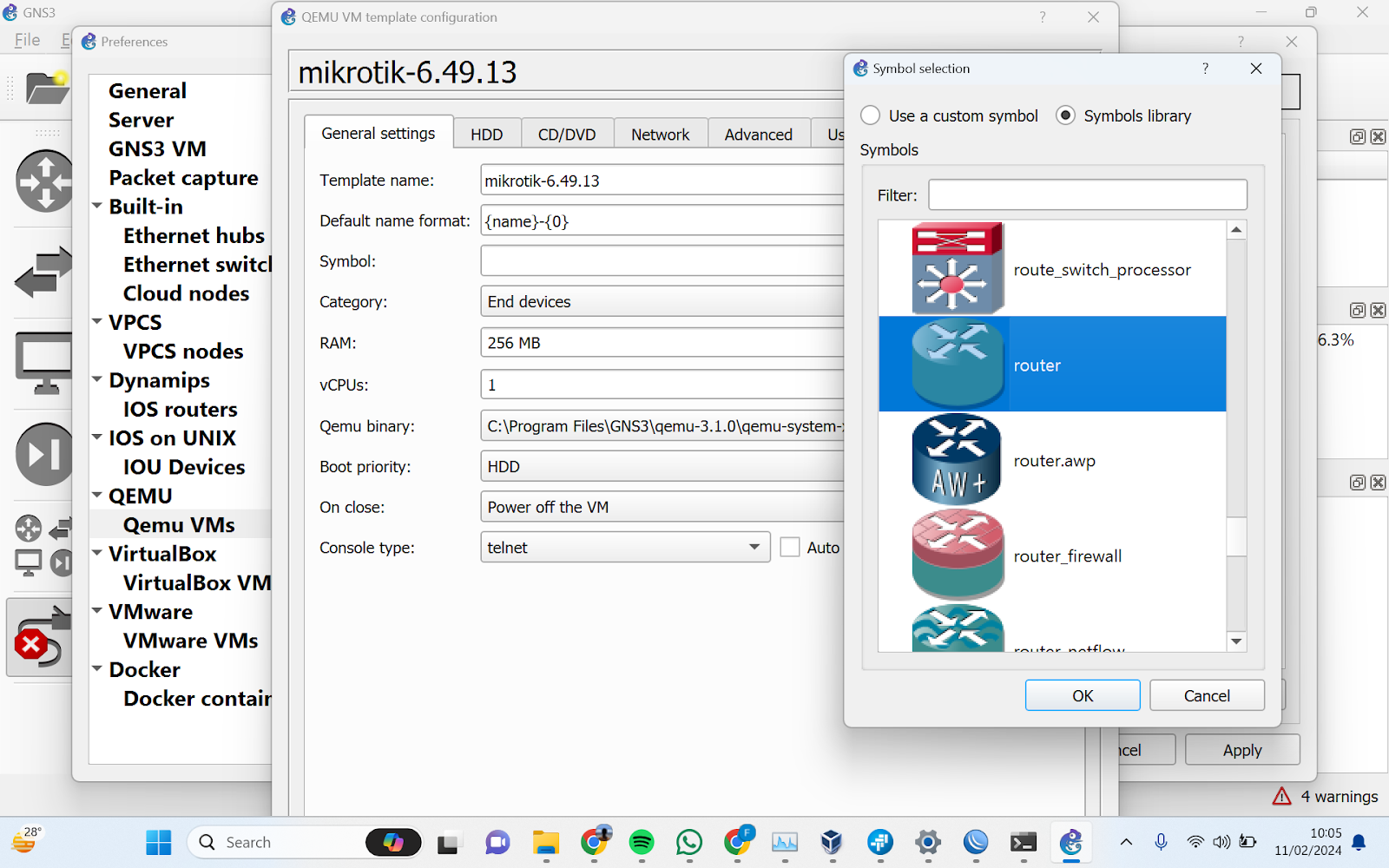Open the Category End devices dropdown

pyautogui.click(x=662, y=301)
